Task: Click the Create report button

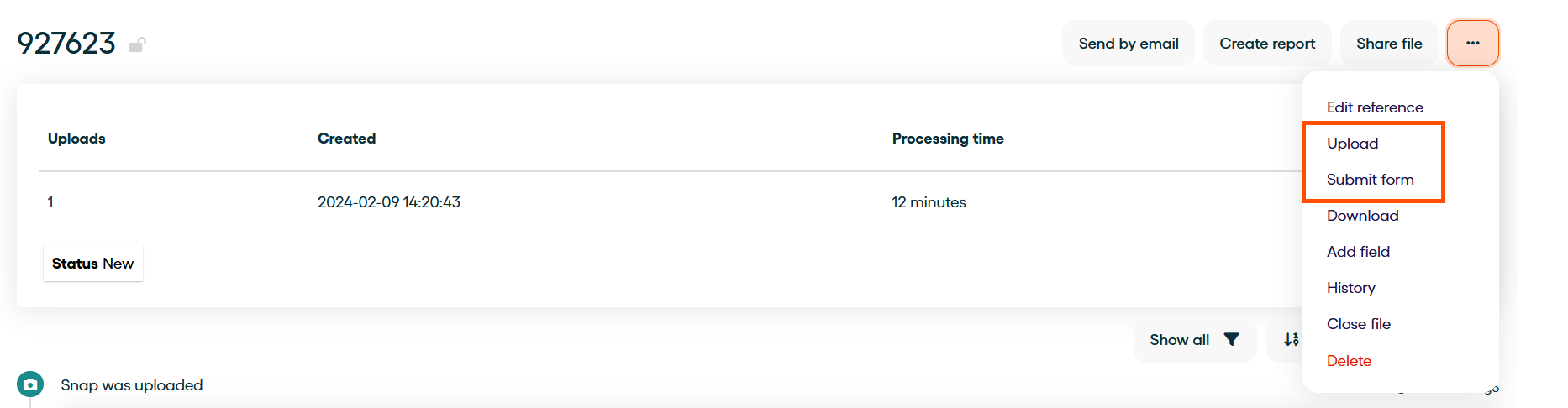Action: pos(1267,44)
